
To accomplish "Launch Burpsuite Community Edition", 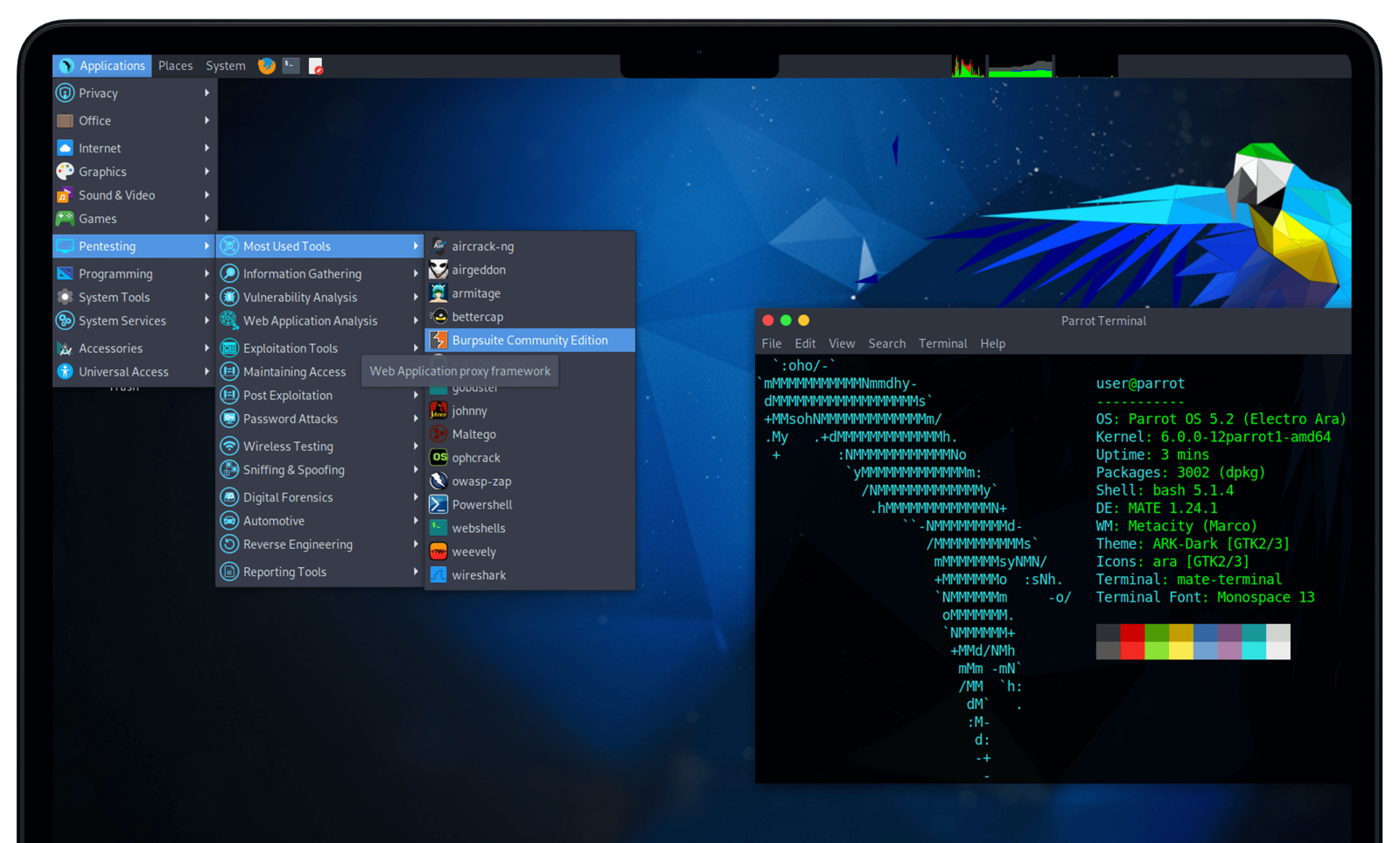I will (x=528, y=340).
